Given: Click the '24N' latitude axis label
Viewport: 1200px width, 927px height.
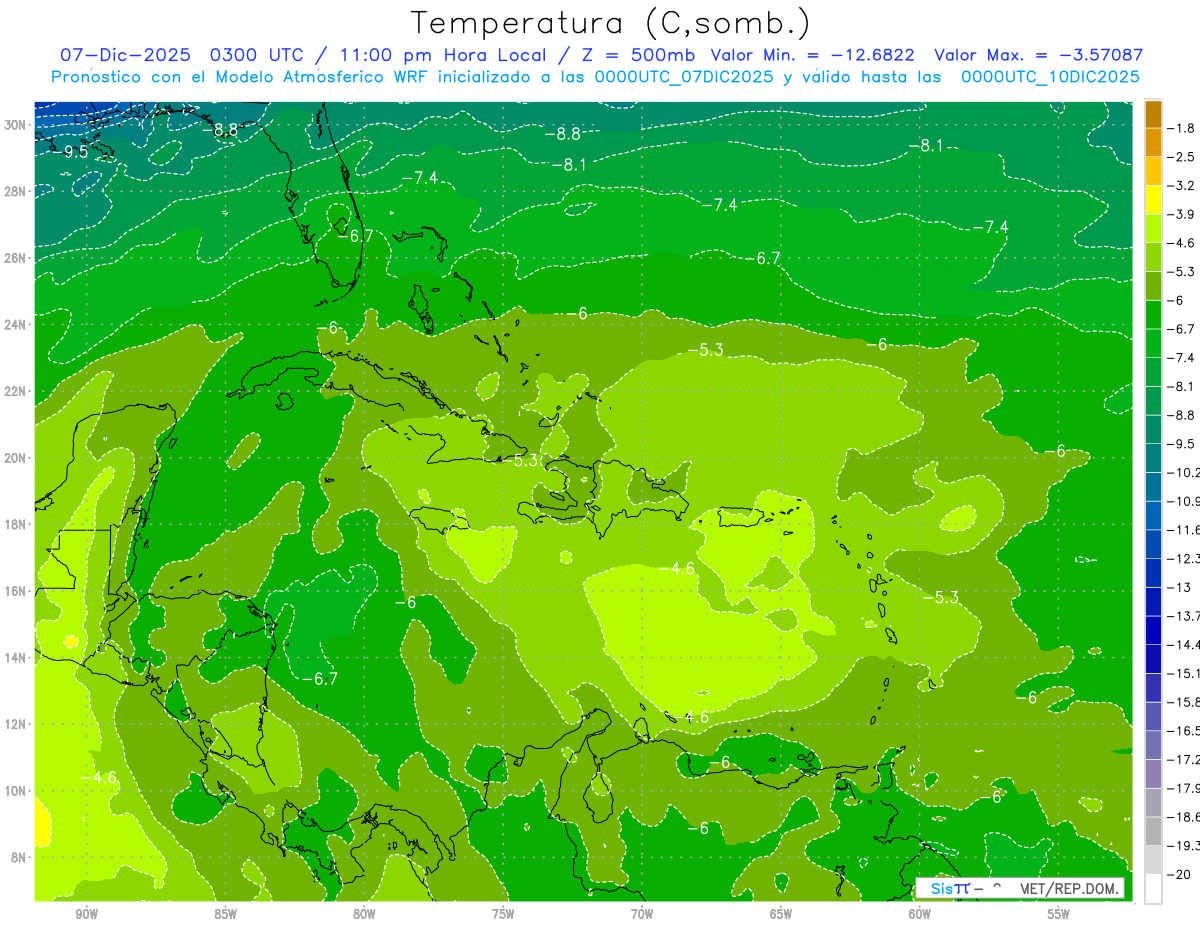Looking at the screenshot, I should click(16, 325).
